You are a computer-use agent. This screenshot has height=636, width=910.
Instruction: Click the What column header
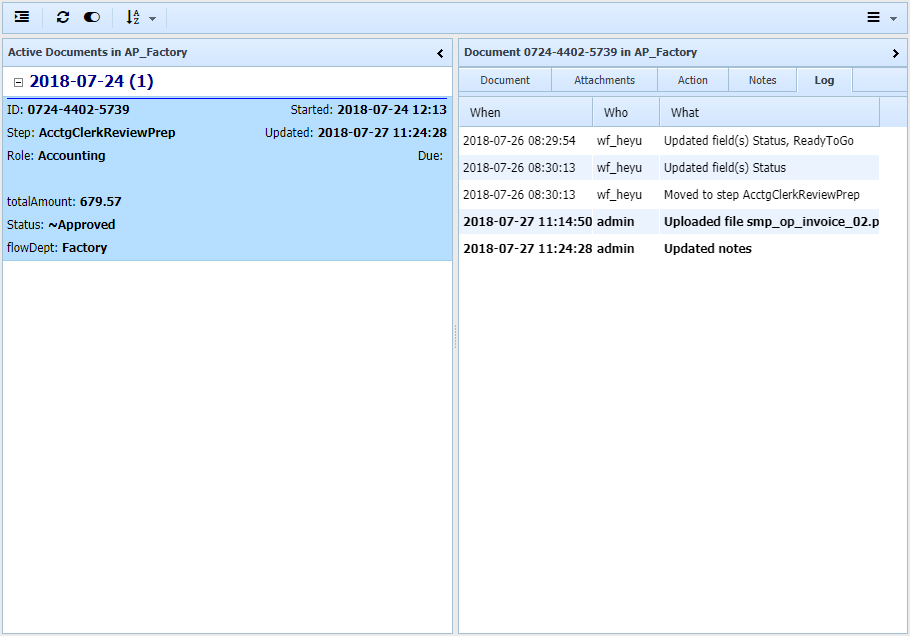pyautogui.click(x=768, y=112)
